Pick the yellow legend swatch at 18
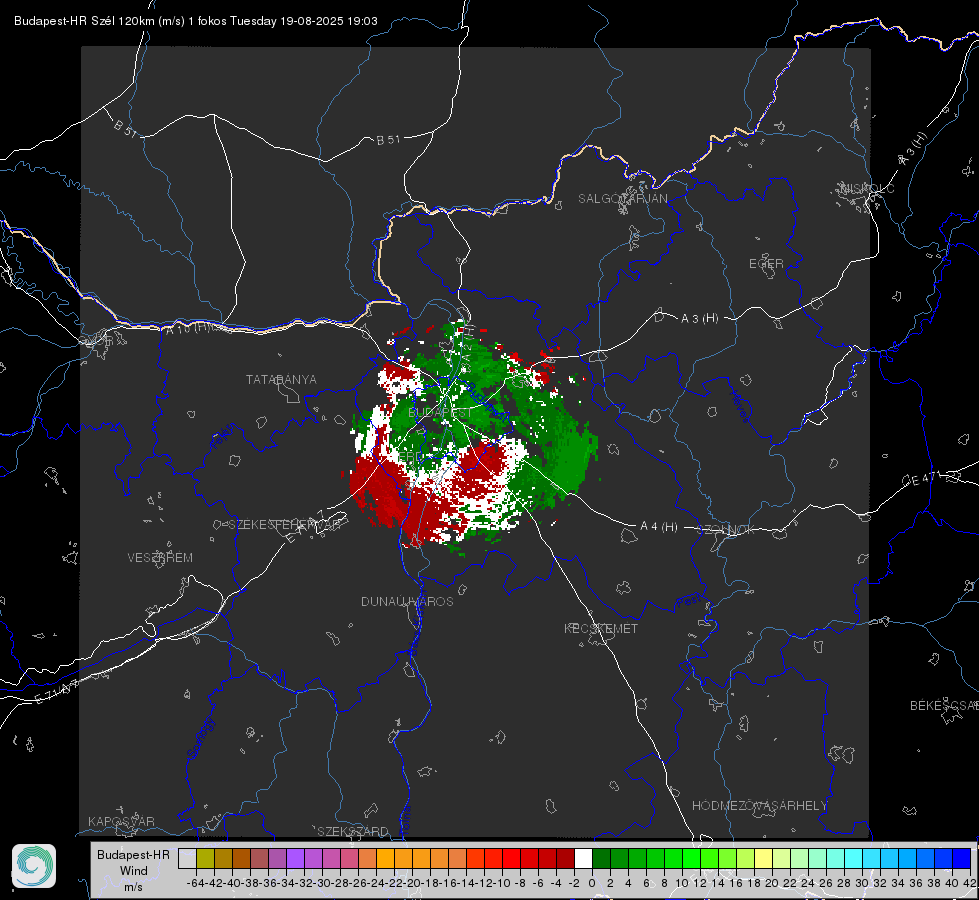The width and height of the screenshot is (979, 900). 763,858
